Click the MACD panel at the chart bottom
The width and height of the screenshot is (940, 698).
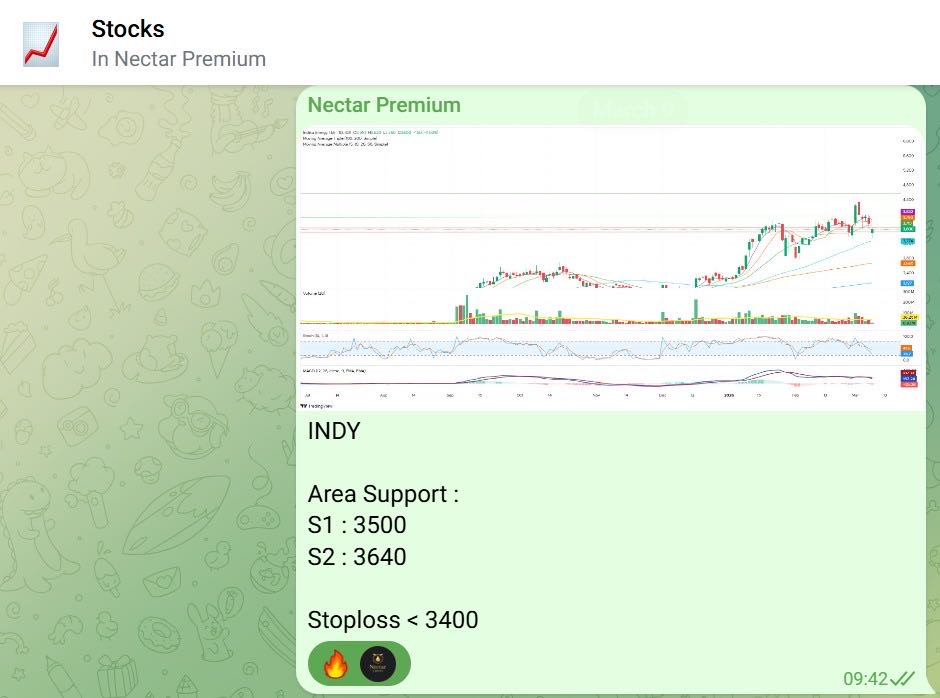pyautogui.click(x=600, y=380)
